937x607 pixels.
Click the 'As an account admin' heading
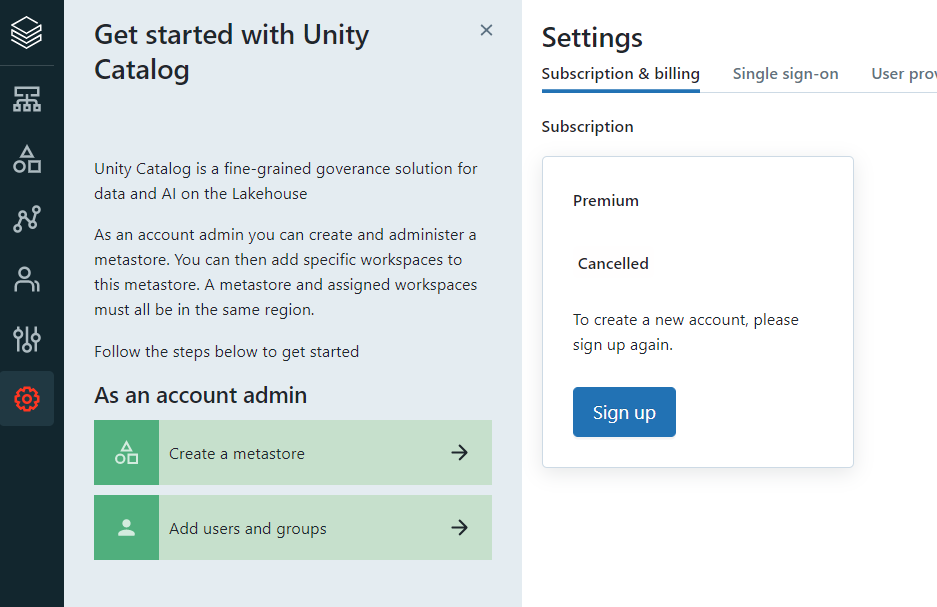[x=200, y=396]
